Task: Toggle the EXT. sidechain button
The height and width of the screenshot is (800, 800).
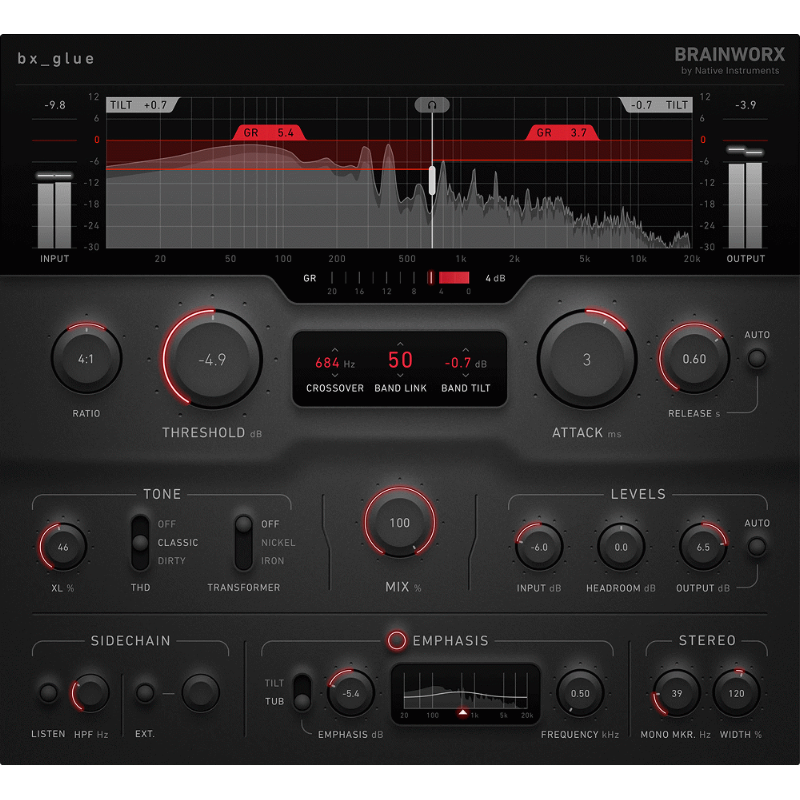Action: coord(145,693)
